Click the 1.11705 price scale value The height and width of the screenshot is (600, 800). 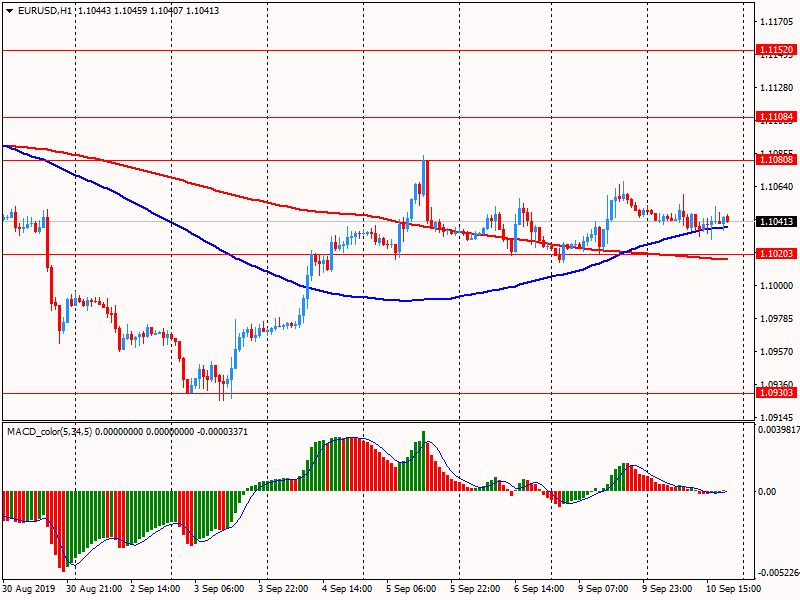tap(777, 21)
